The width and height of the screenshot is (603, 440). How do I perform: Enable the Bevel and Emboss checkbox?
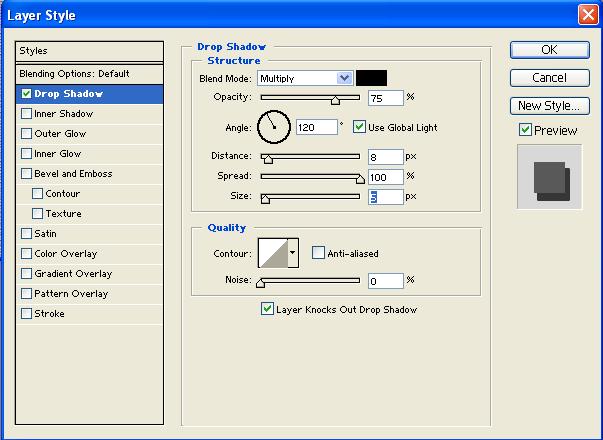(26, 174)
